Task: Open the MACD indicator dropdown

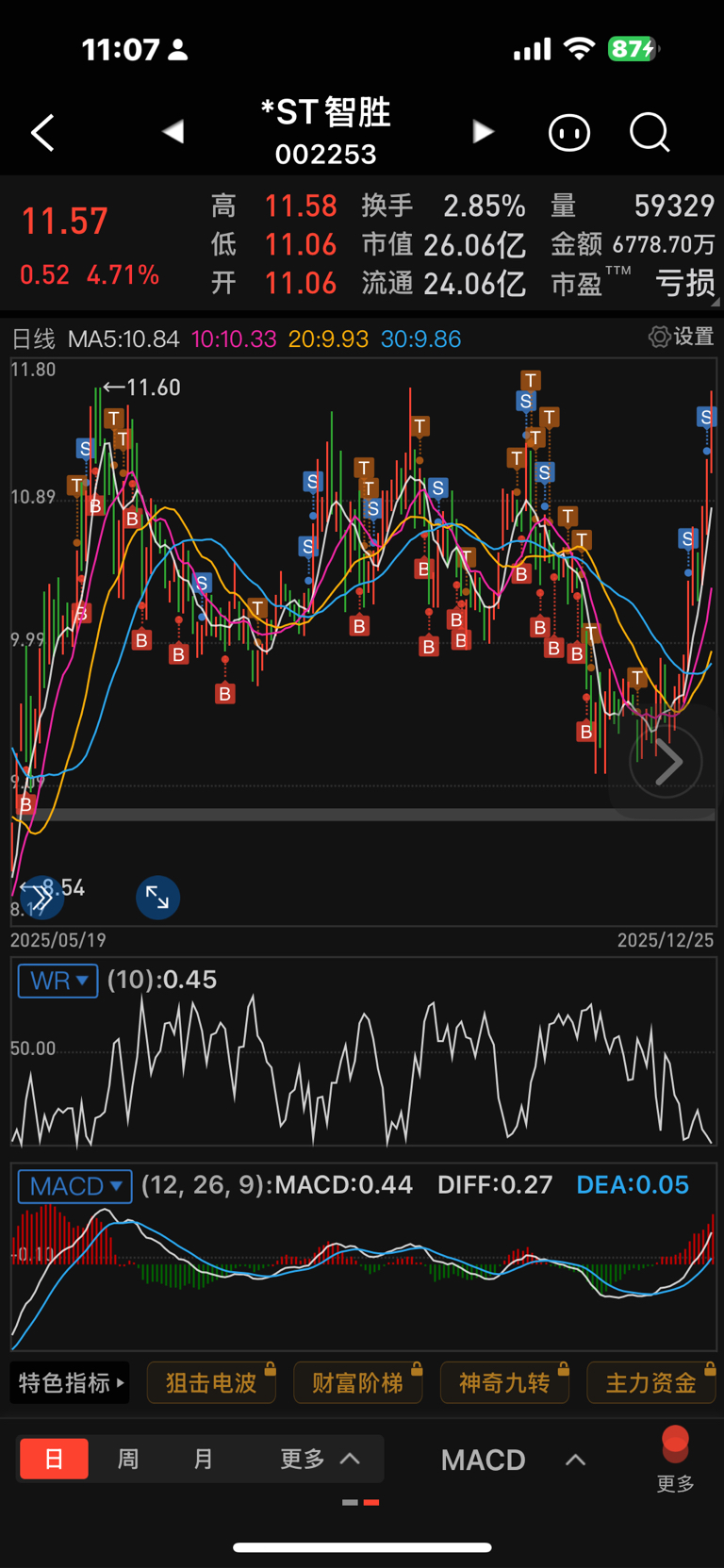Action: [74, 1186]
